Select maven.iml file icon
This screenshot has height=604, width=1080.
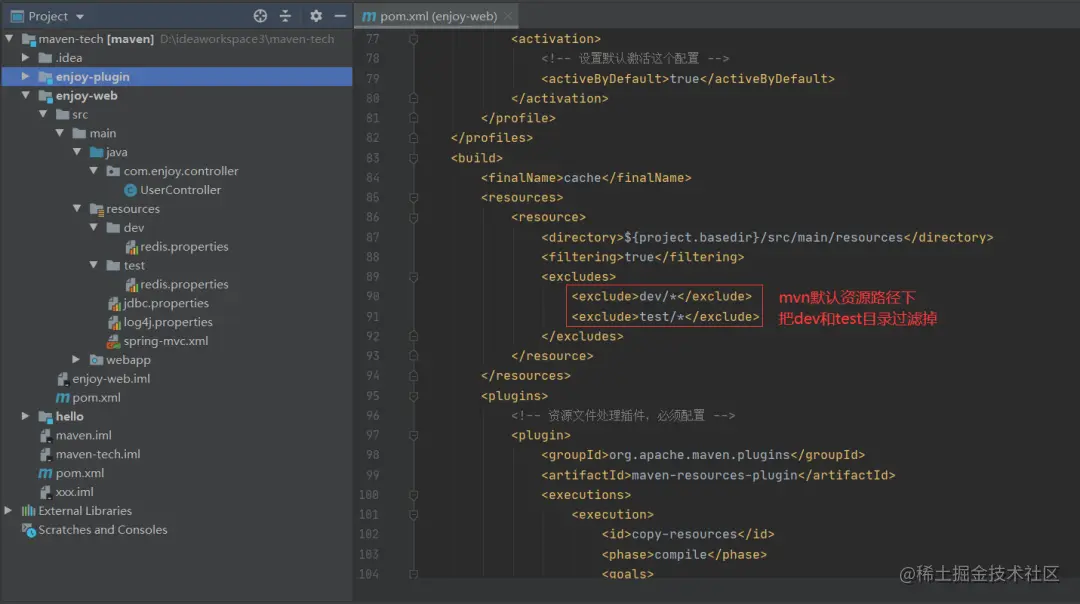pyautogui.click(x=45, y=435)
